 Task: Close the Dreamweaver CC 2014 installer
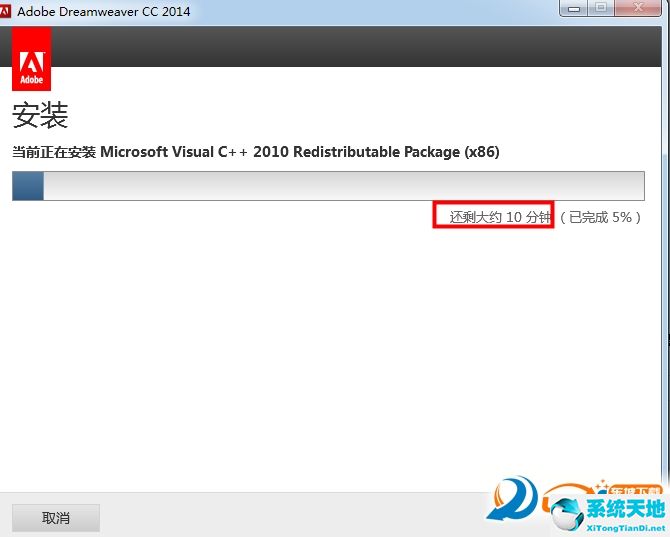click(640, 9)
